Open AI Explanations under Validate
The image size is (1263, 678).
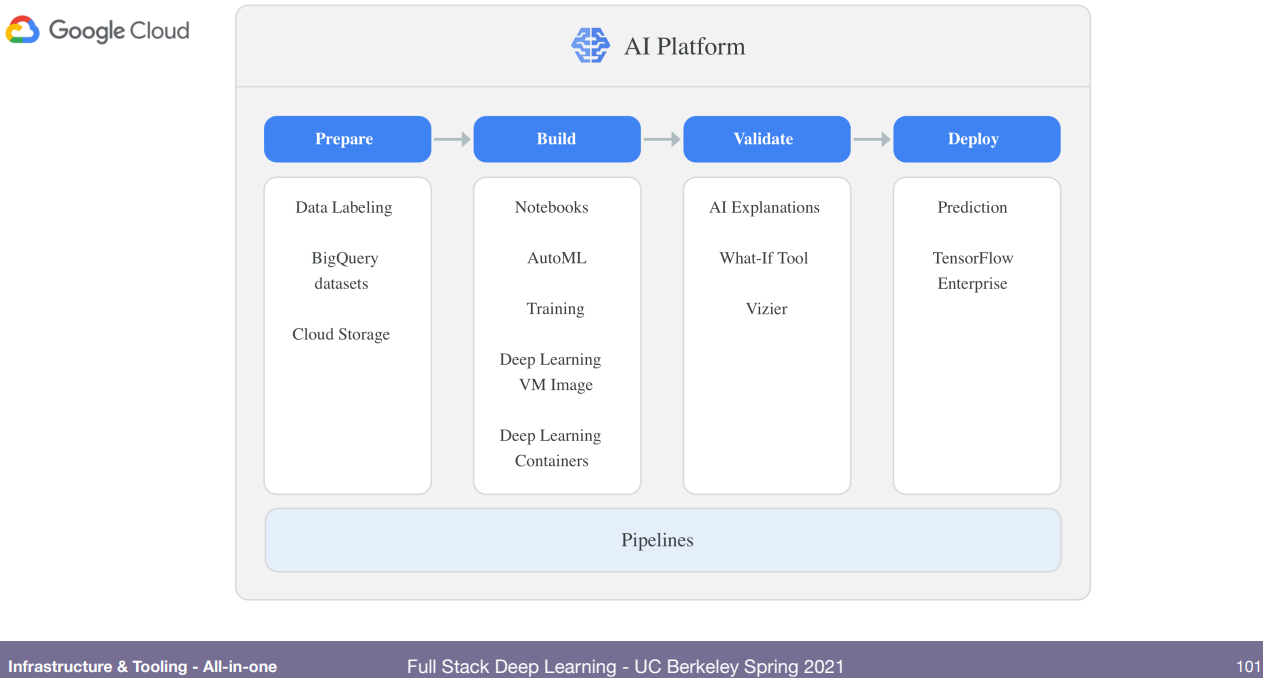(764, 208)
